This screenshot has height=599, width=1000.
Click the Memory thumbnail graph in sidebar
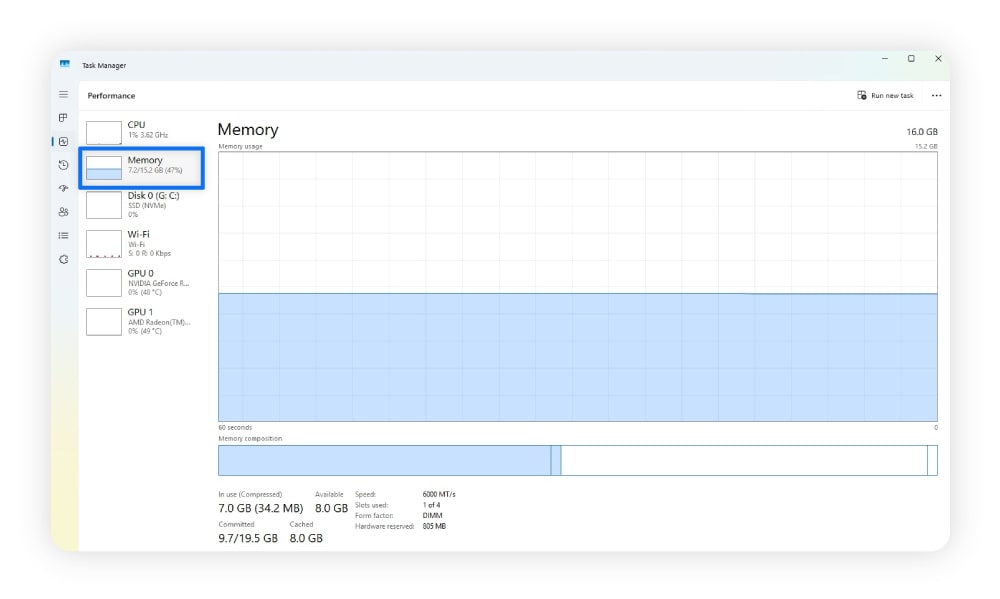pos(104,167)
